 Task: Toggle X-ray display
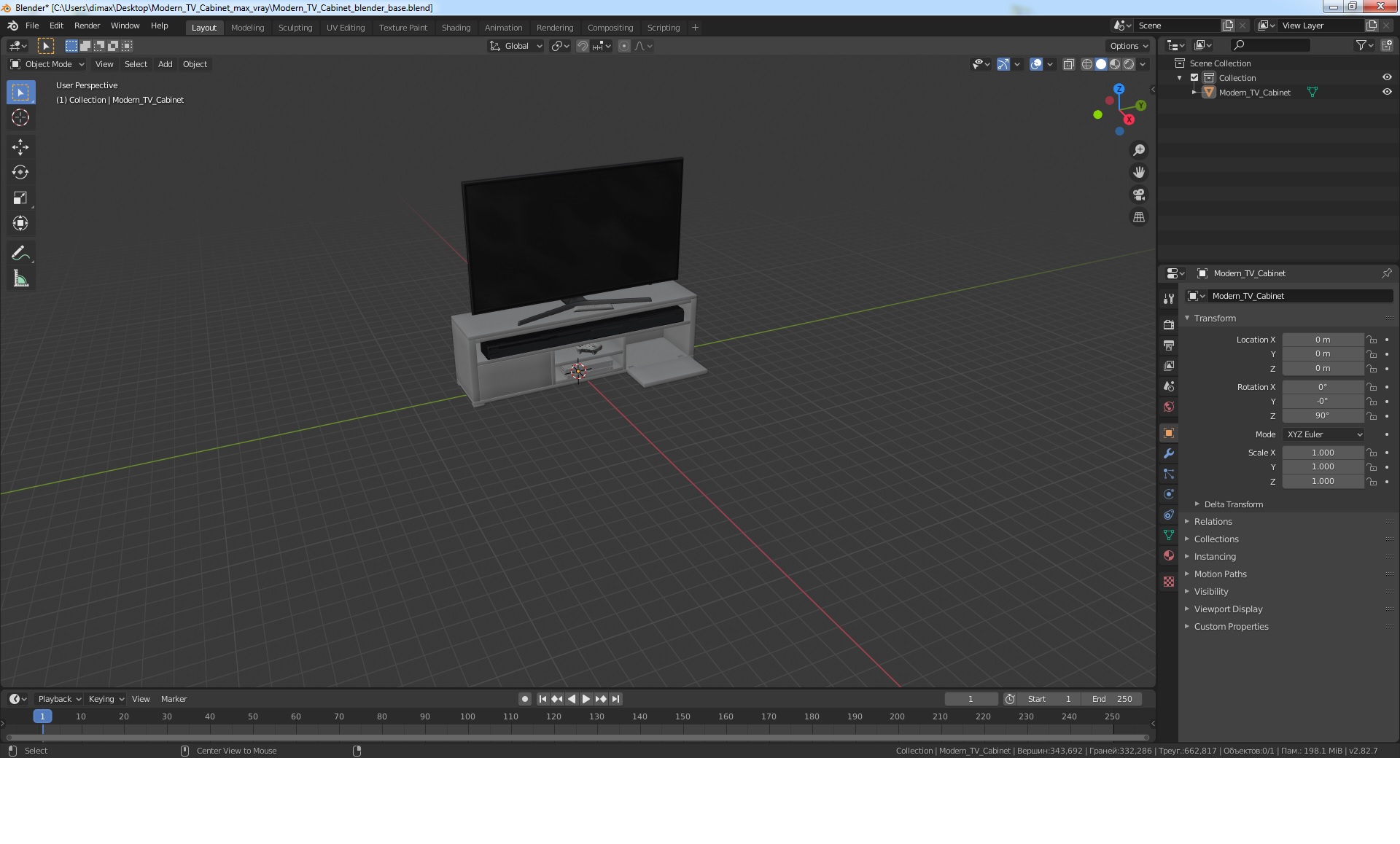(x=1069, y=64)
